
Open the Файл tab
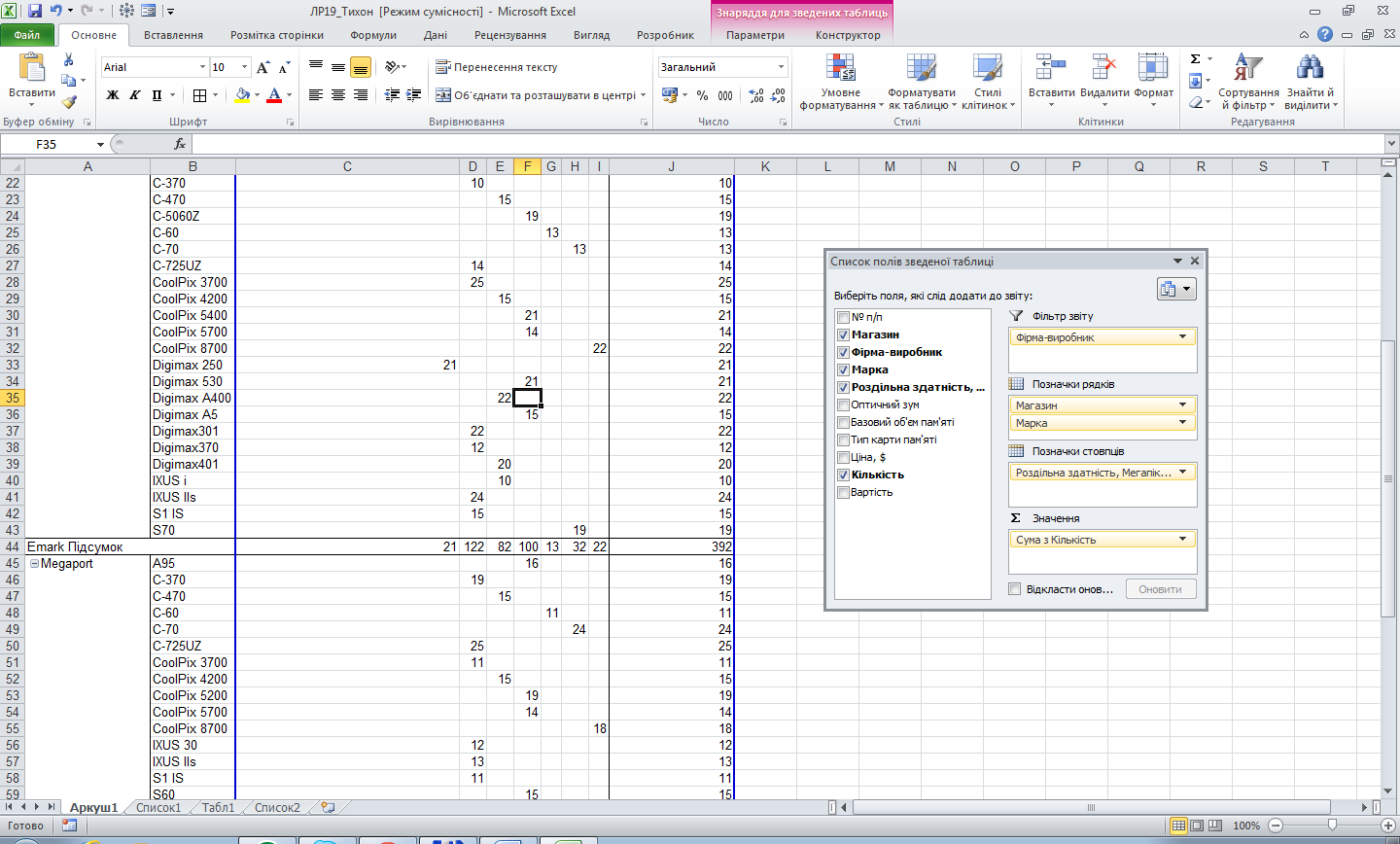[28, 35]
